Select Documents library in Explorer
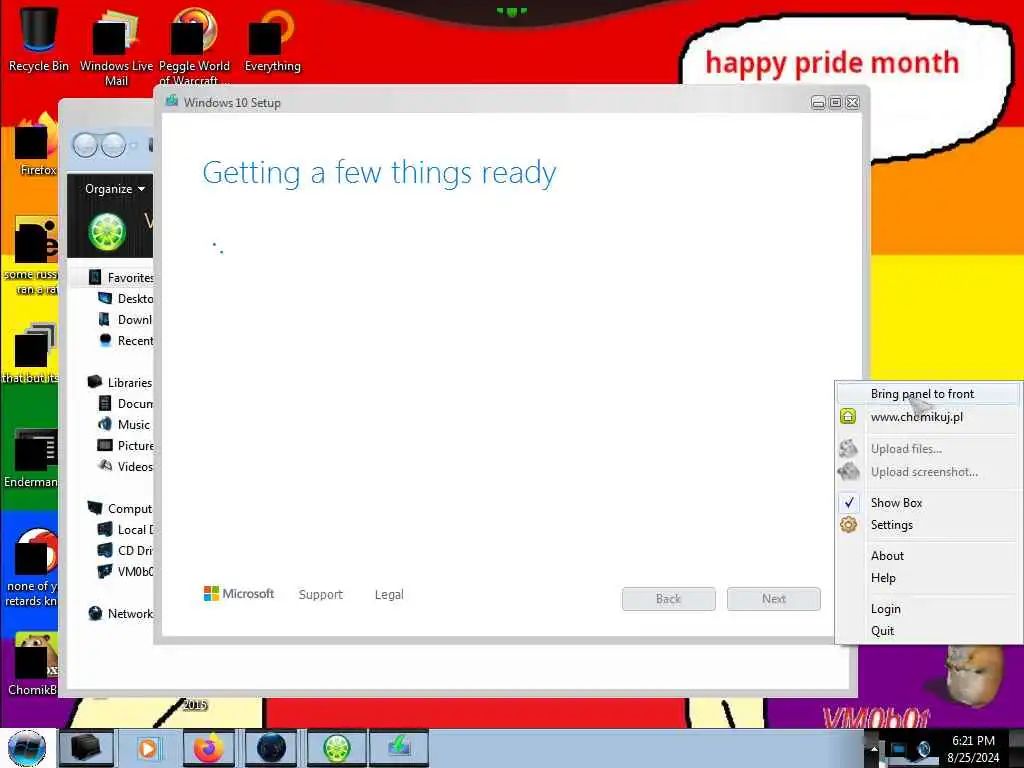Image resolution: width=1024 pixels, height=768 pixels. 125,404
